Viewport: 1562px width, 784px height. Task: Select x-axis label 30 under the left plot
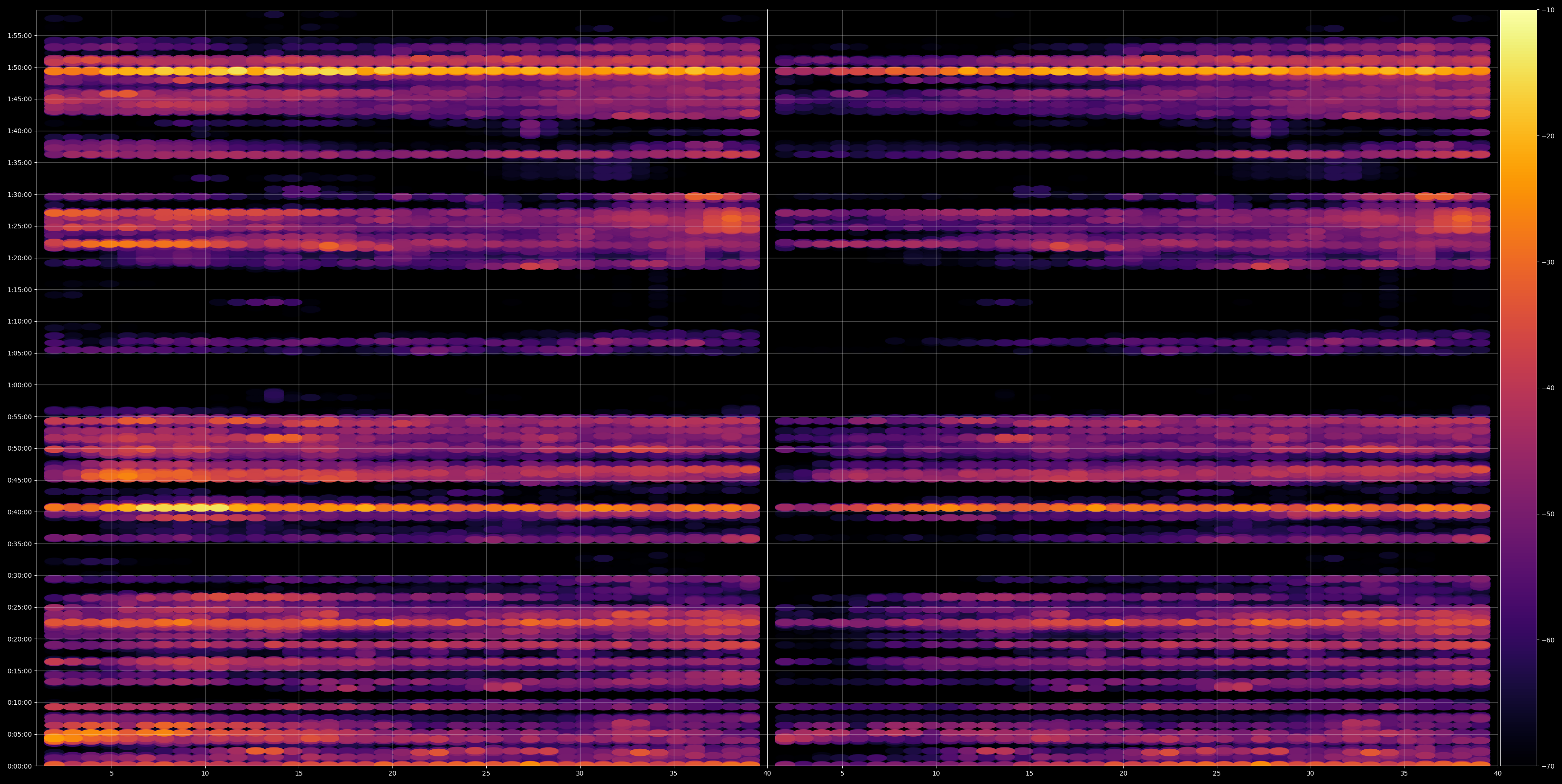tap(580, 774)
